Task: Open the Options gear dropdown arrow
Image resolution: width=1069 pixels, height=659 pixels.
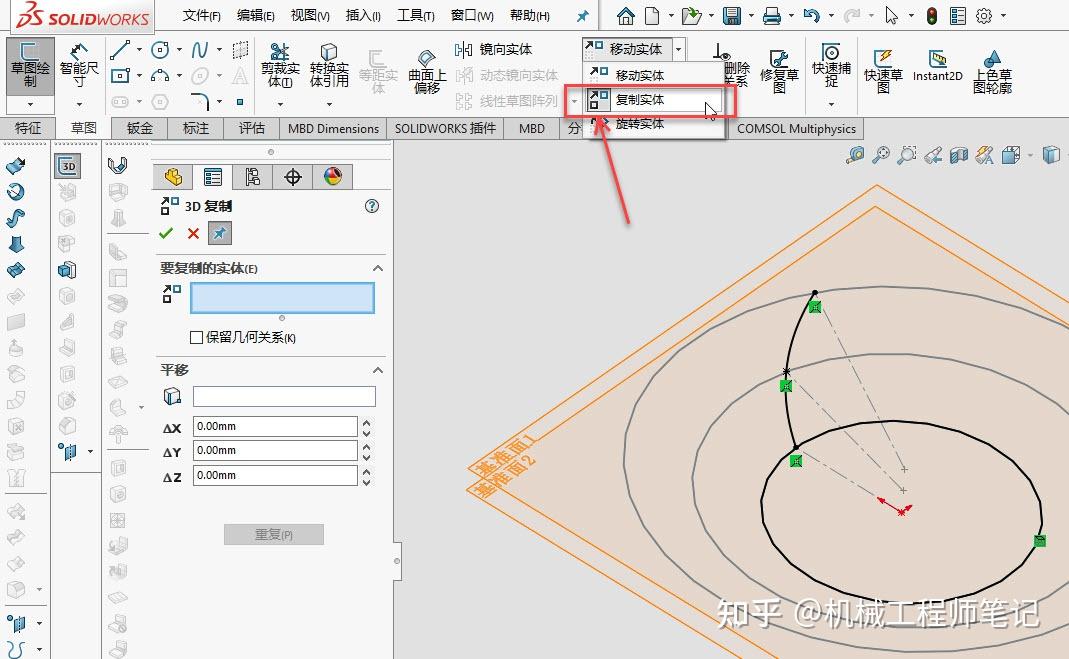Action: coord(1004,15)
